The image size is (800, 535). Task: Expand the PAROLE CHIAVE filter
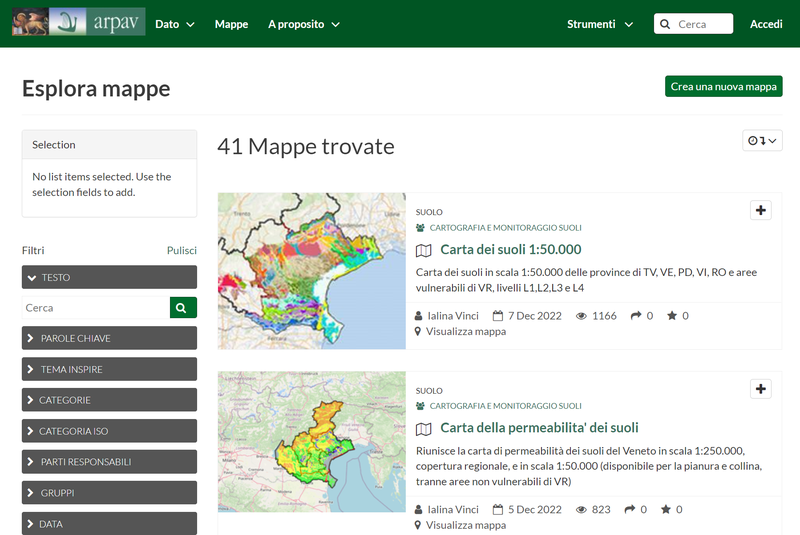coord(109,339)
